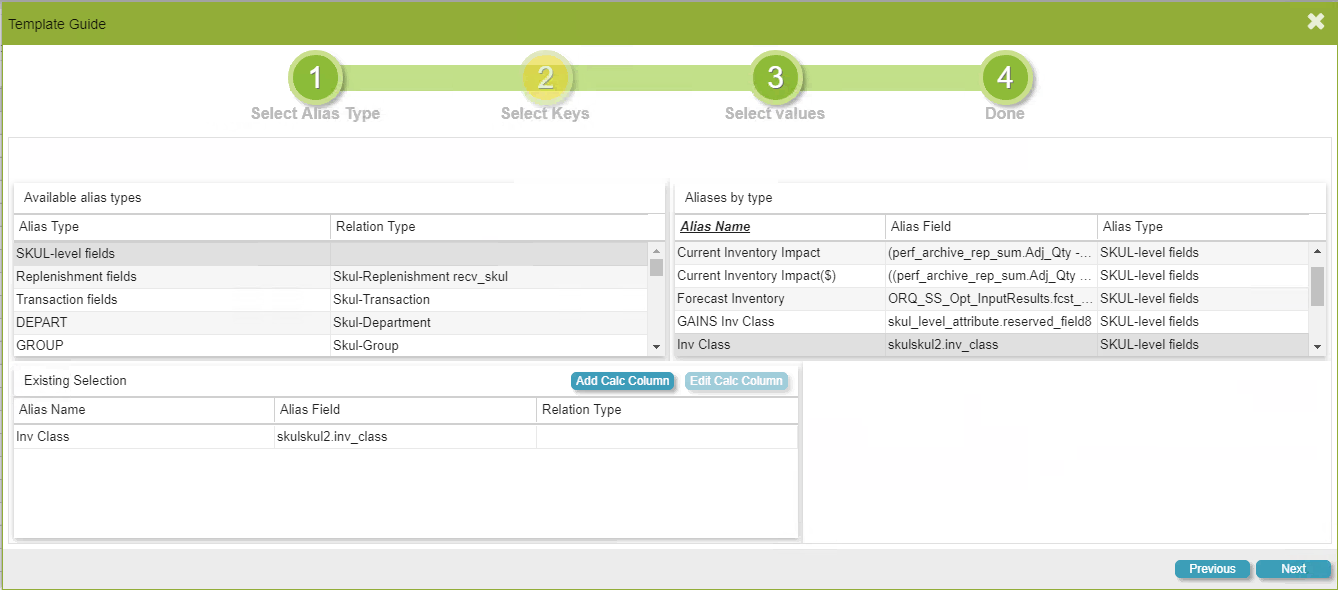Click the Add Calc Column button

[622, 381]
